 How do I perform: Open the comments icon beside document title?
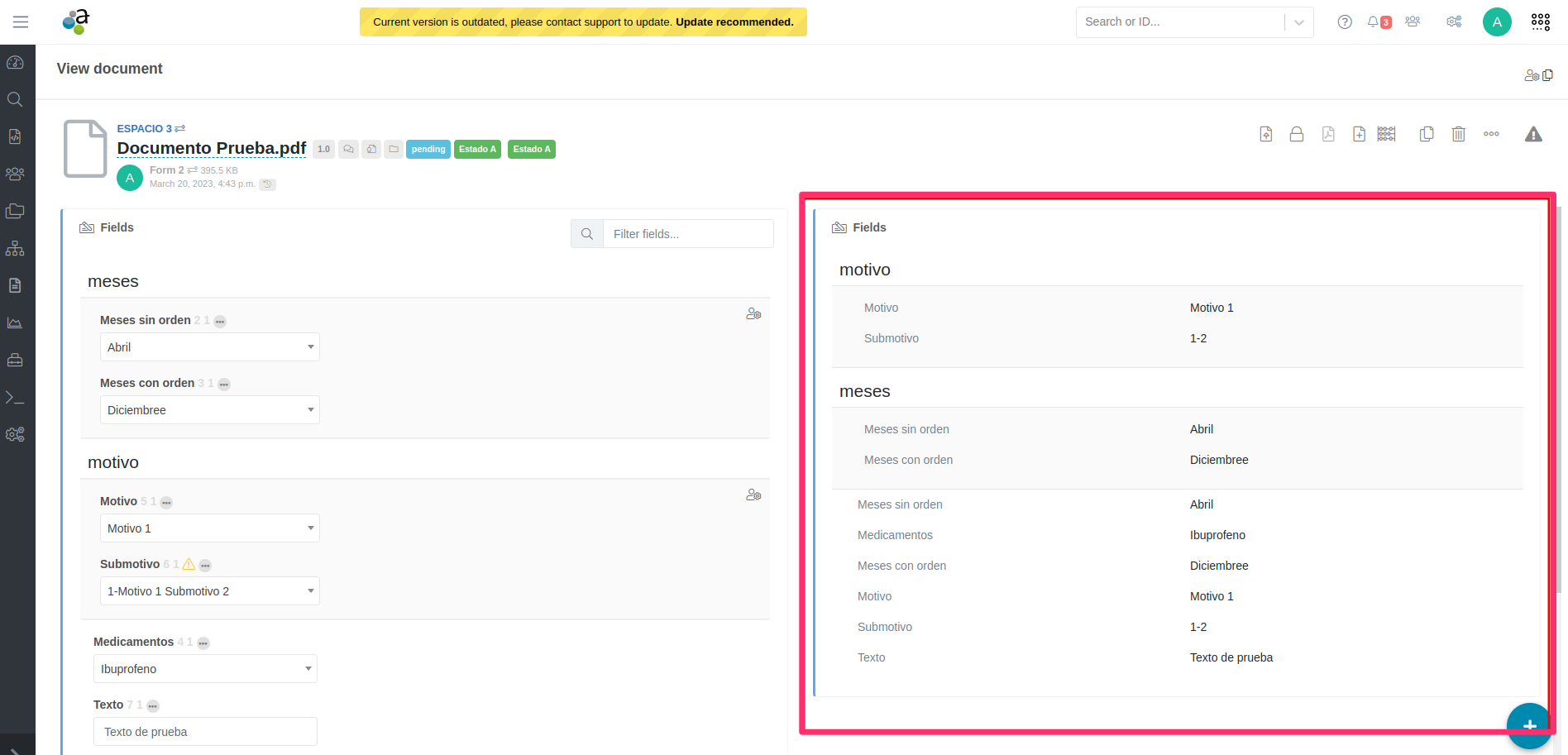click(x=348, y=150)
